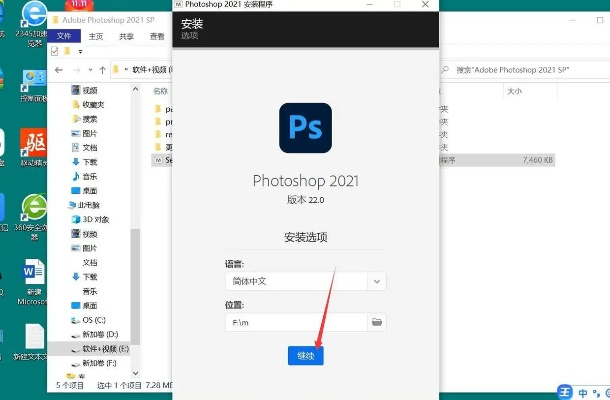Click the Up arrow in File Explorer
610x400 pixels.
point(102,70)
